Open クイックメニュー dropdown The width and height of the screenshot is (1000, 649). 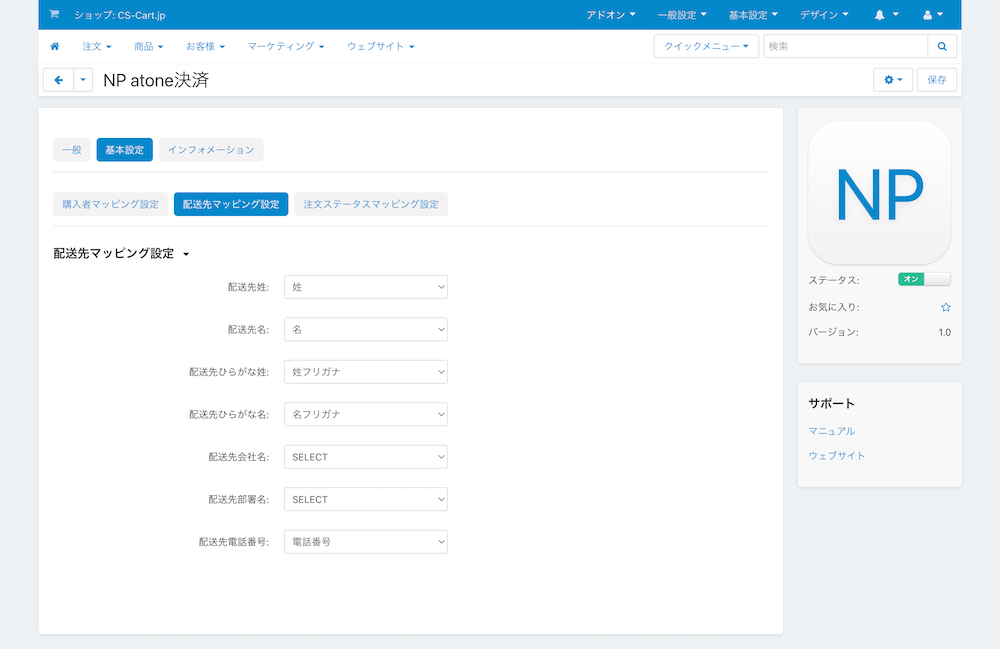(x=706, y=47)
